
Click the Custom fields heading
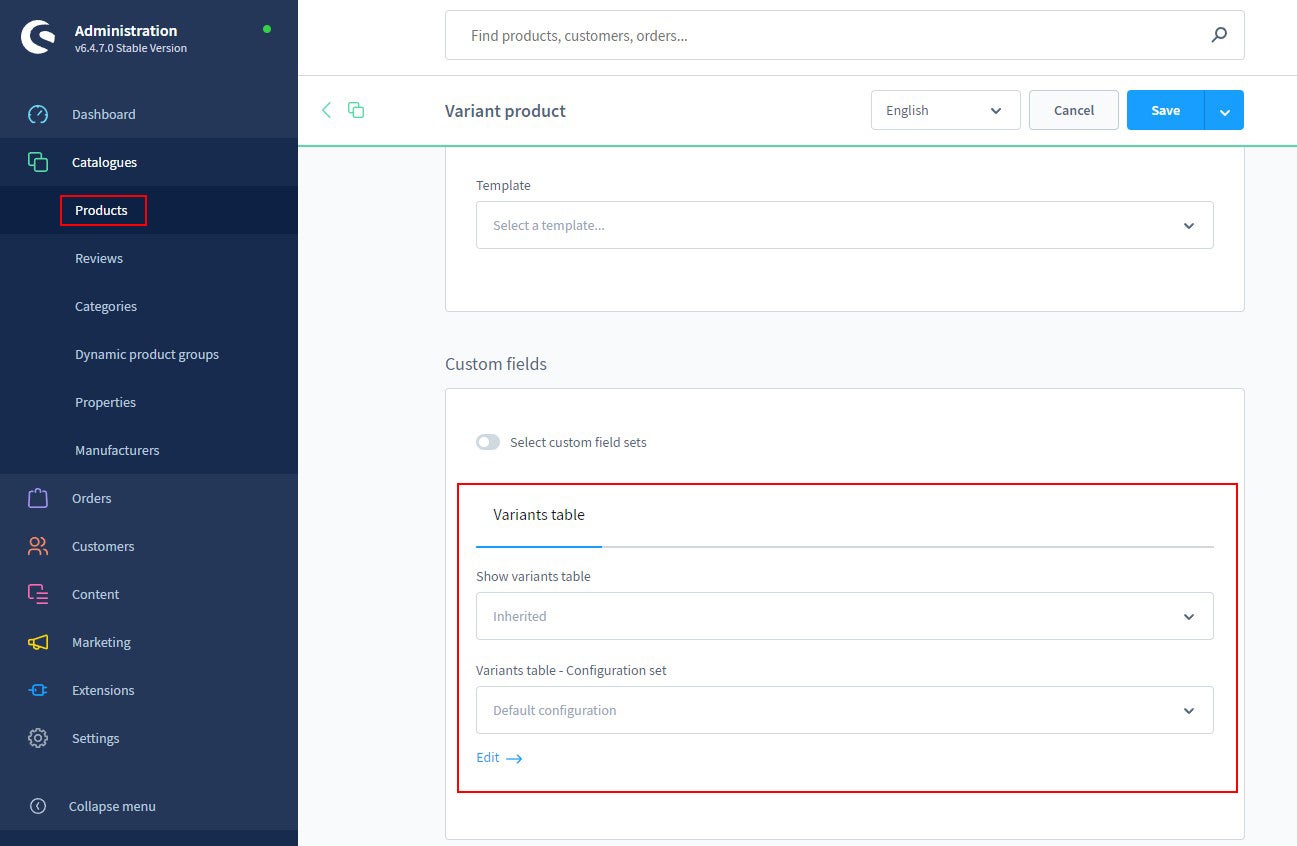point(496,364)
